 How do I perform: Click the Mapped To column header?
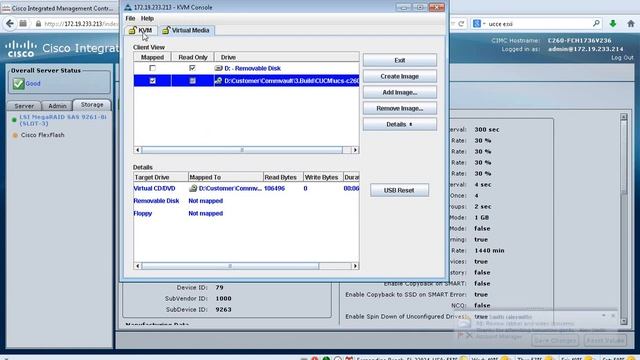(x=225, y=177)
